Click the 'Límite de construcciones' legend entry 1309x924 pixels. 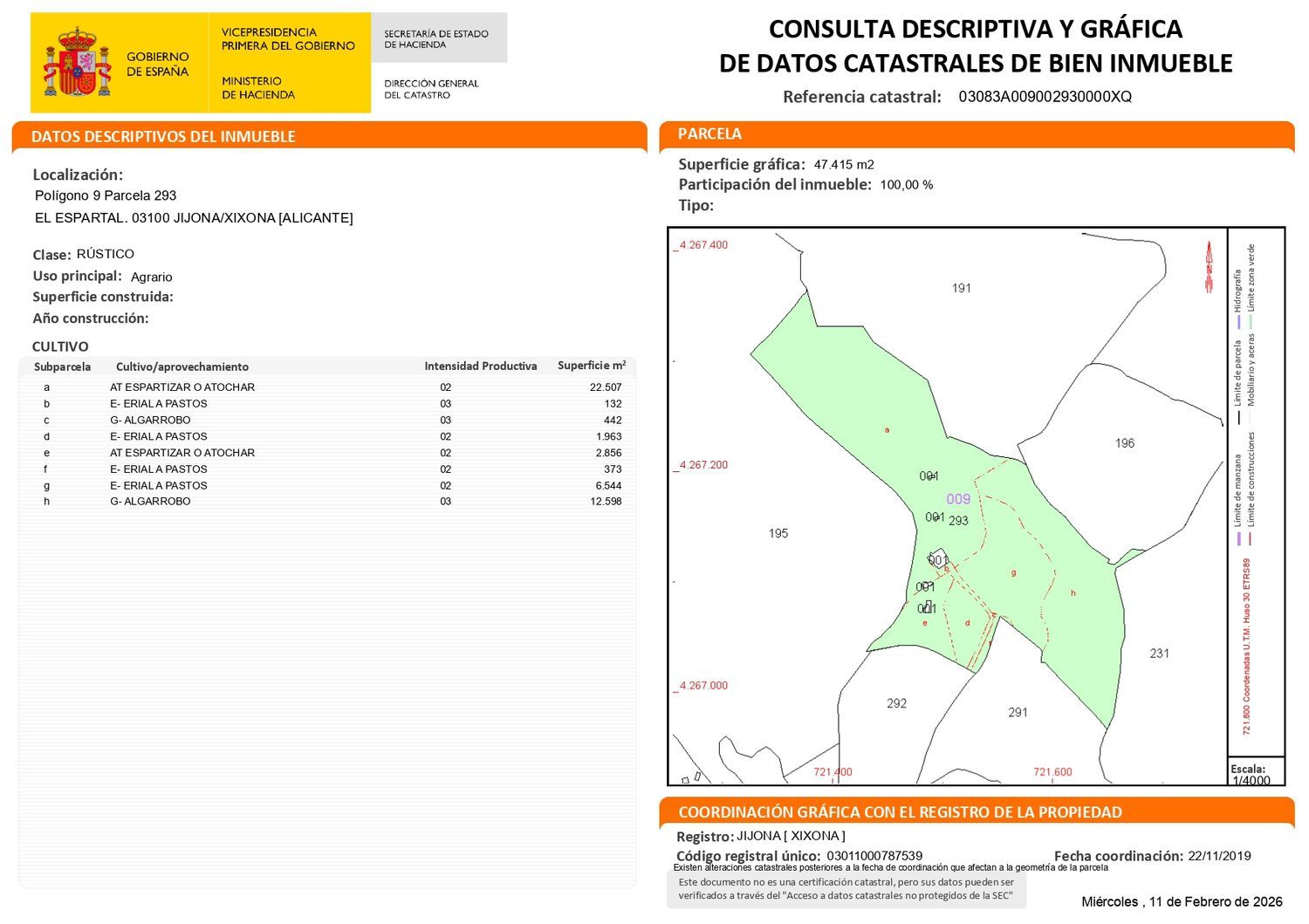1251,487
